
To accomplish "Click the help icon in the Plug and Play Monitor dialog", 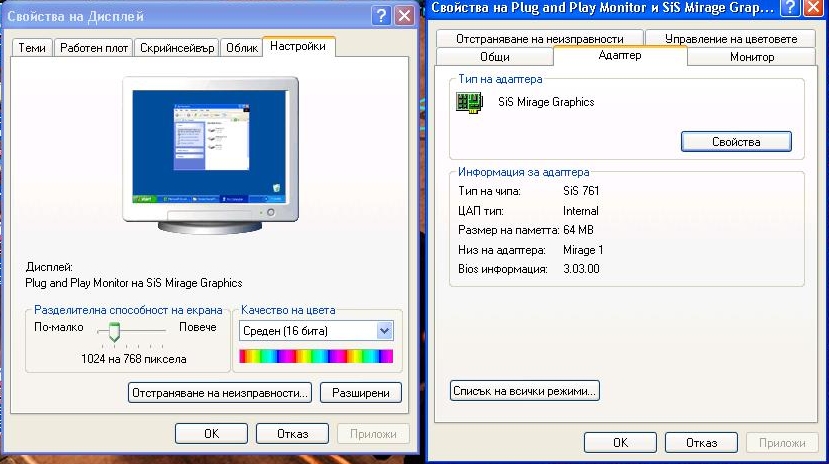I will pos(790,7).
